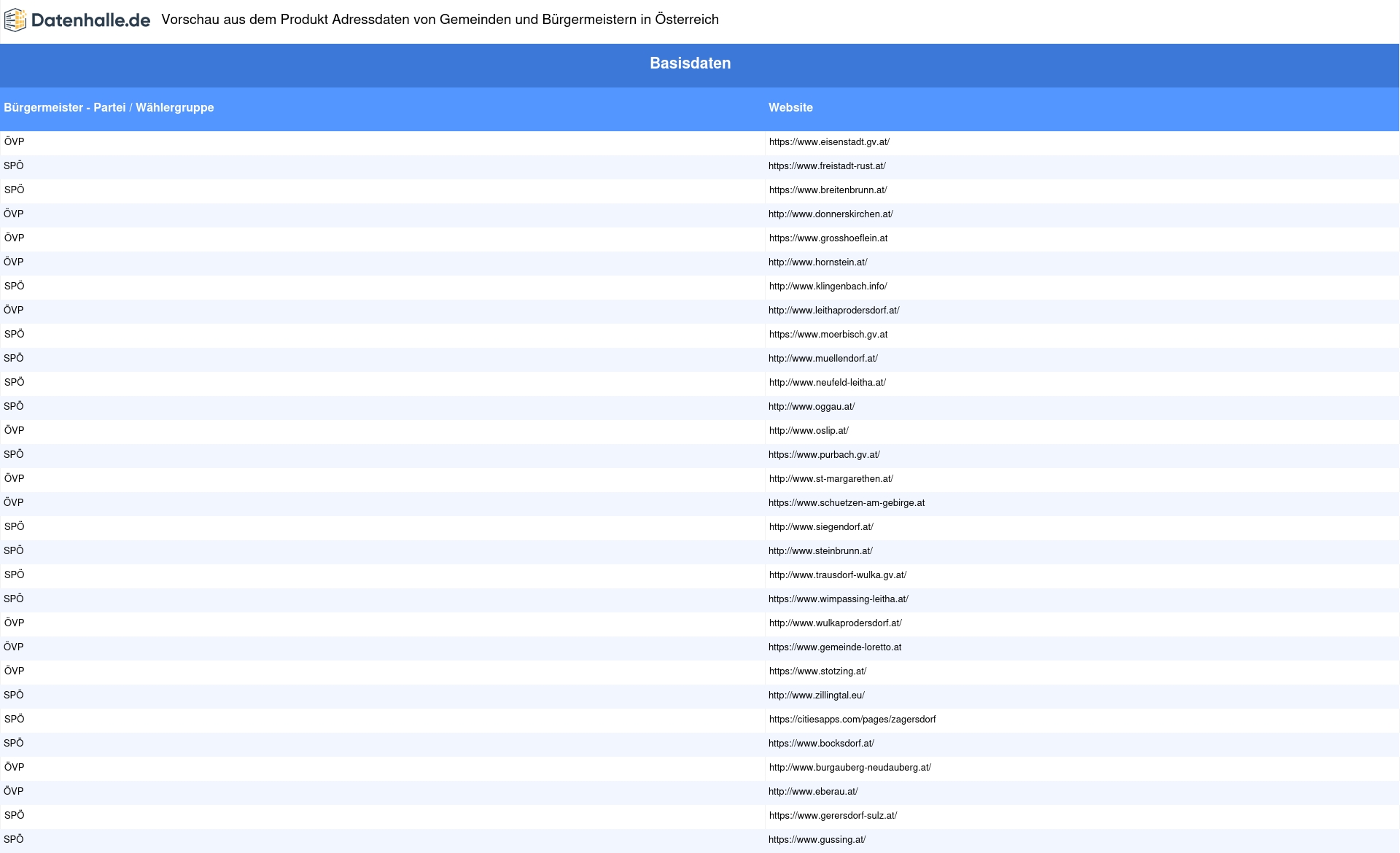Viewport: 1400px width, 853px height.
Task: Click the zillingtal.eu URL
Action: point(816,696)
